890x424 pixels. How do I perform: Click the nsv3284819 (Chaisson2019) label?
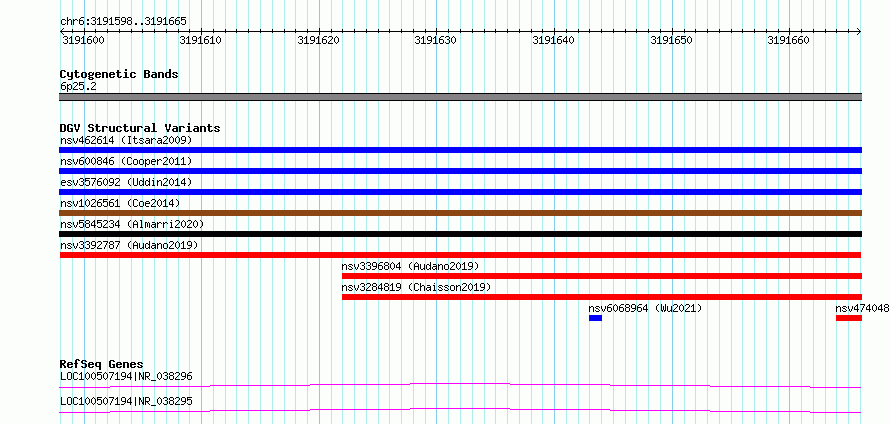point(416,287)
